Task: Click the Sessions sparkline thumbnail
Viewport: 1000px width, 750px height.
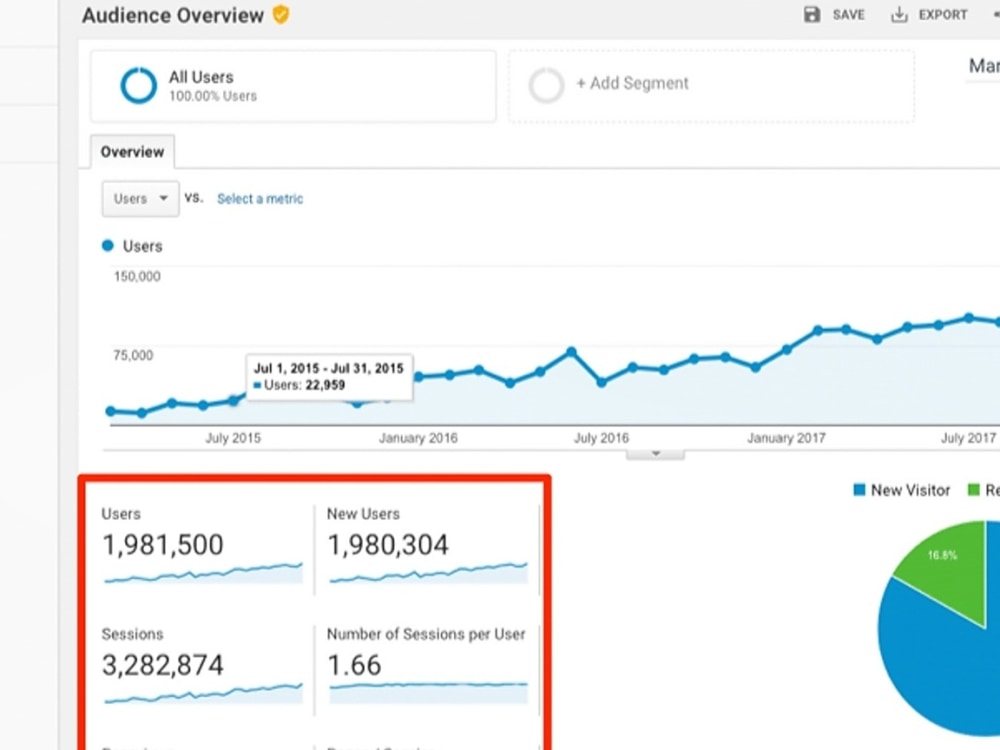Action: [x=203, y=693]
